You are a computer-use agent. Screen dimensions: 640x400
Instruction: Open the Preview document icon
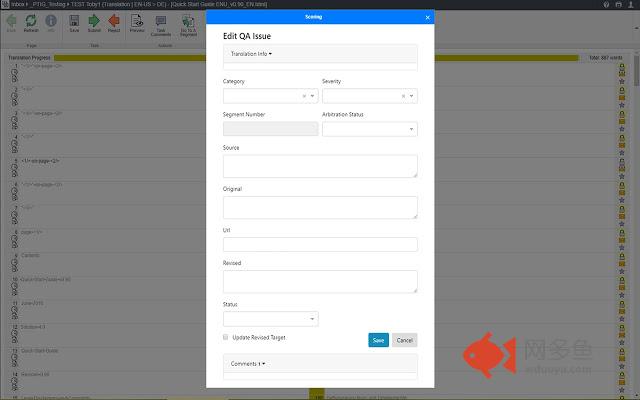click(137, 20)
